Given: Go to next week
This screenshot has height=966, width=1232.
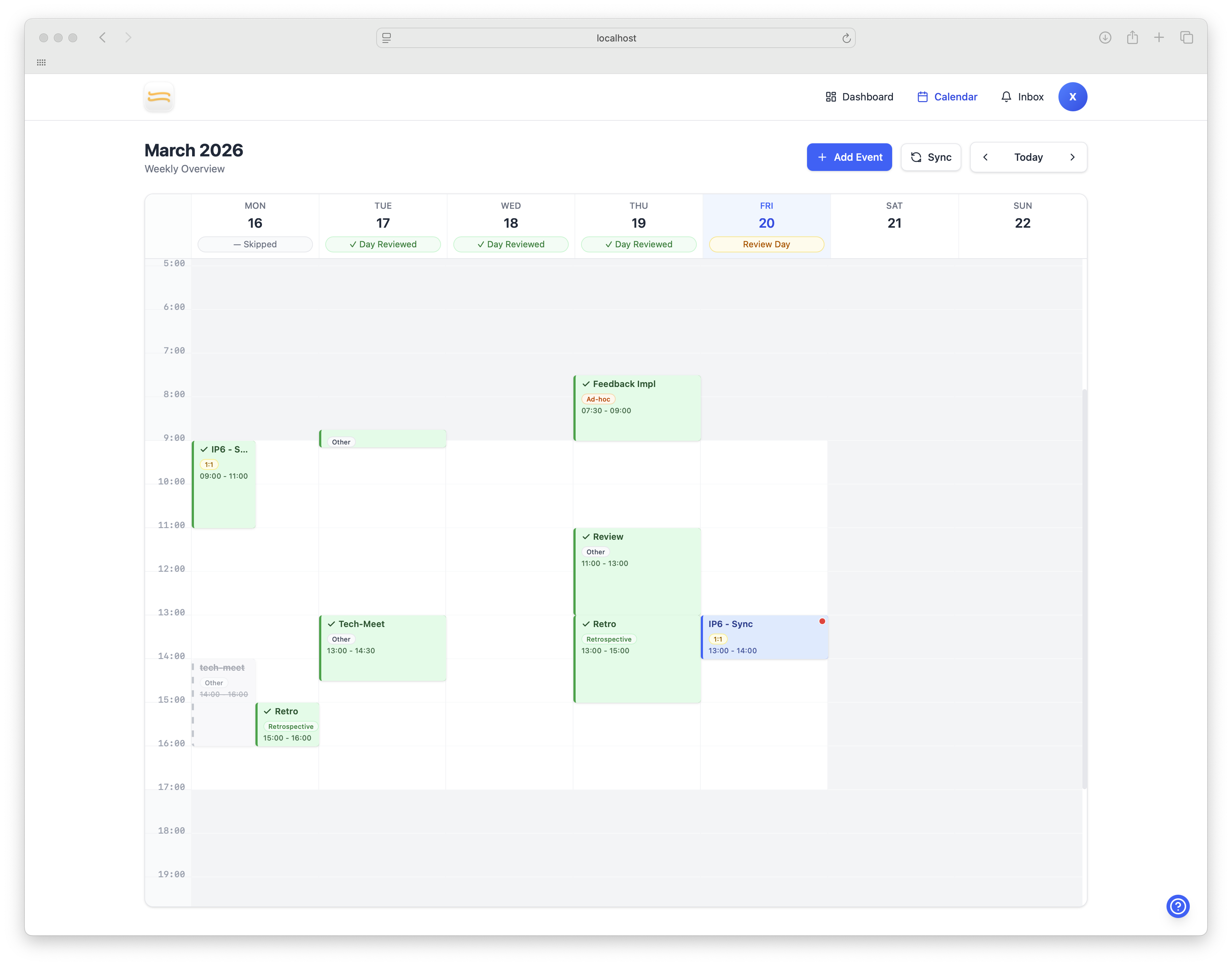Looking at the screenshot, I should coord(1072,157).
